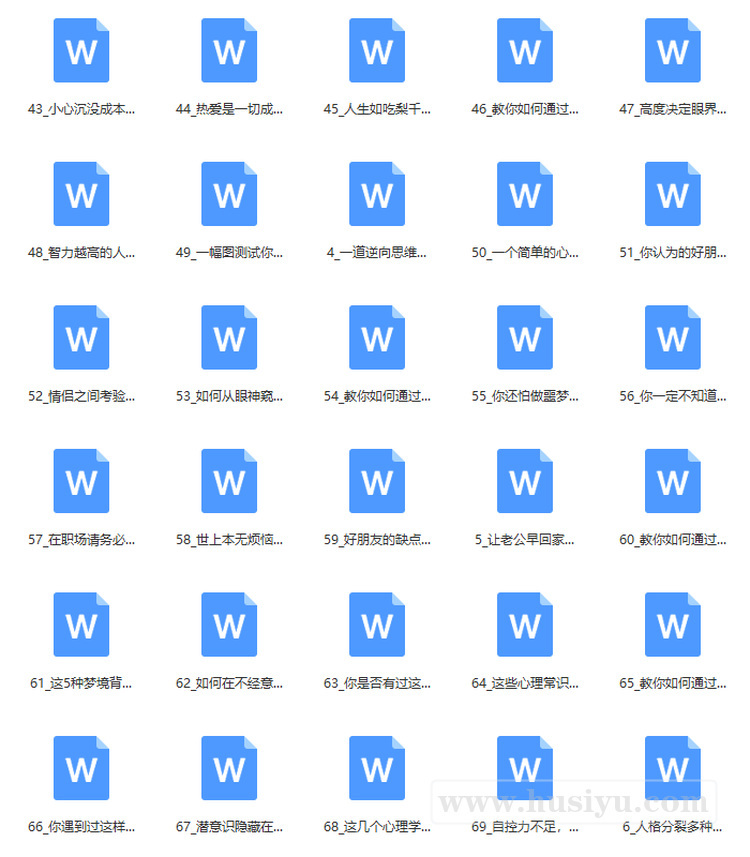This screenshot has width=750, height=857.
Task: Select file icon 69_自控力不足
Action: pos(525,768)
